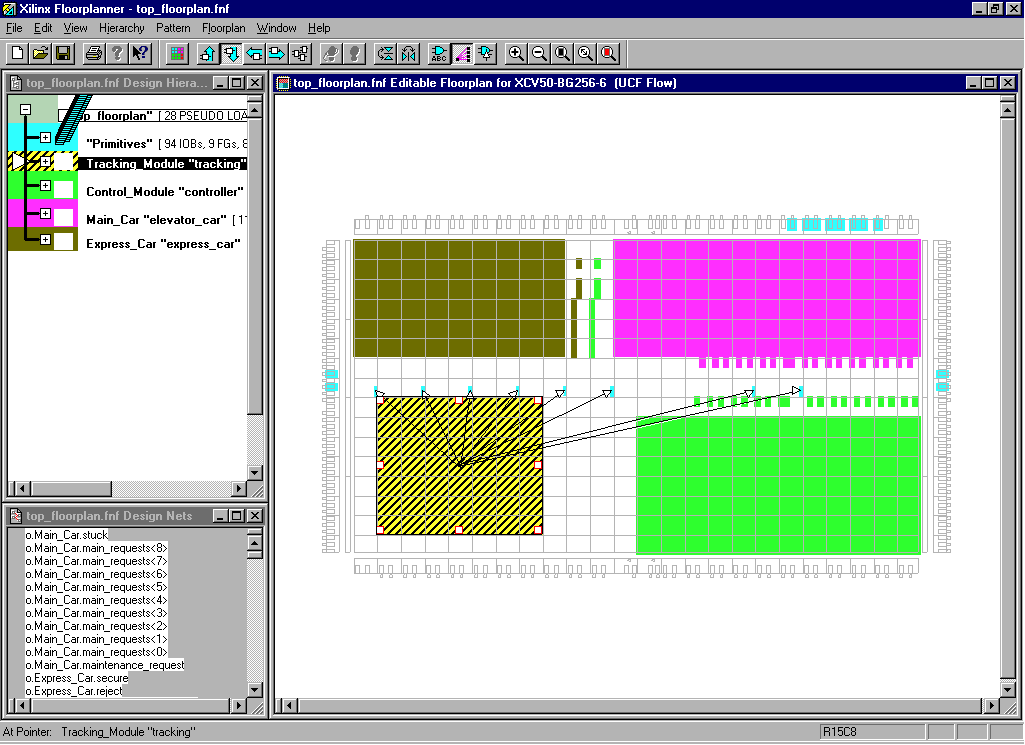This screenshot has width=1025, height=745.
Task: Click the Print toolbar icon
Action: coord(93,53)
